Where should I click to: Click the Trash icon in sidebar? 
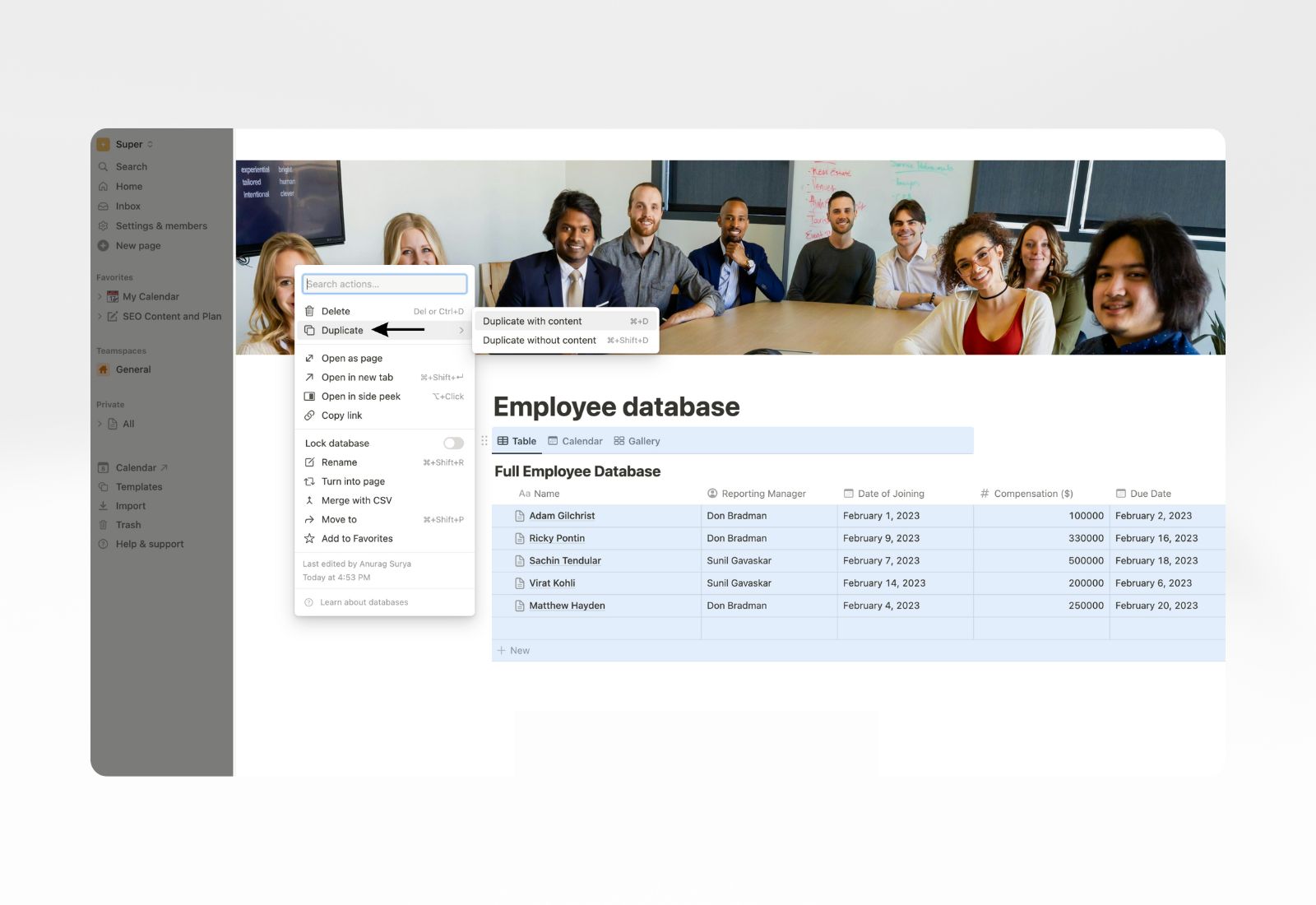[x=104, y=524]
